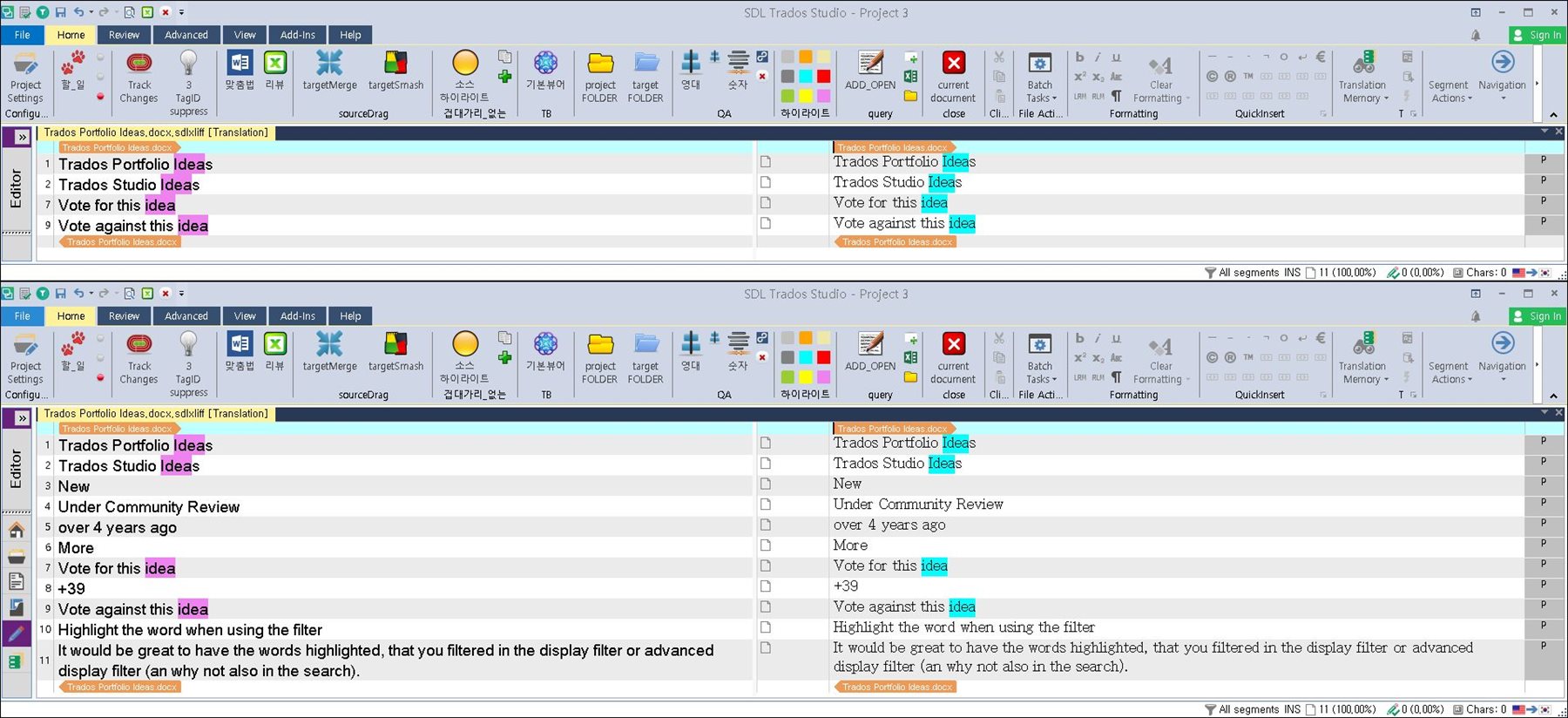Click All segments filter status in lower window
This screenshot has width=1568, height=718.
click(1241, 709)
